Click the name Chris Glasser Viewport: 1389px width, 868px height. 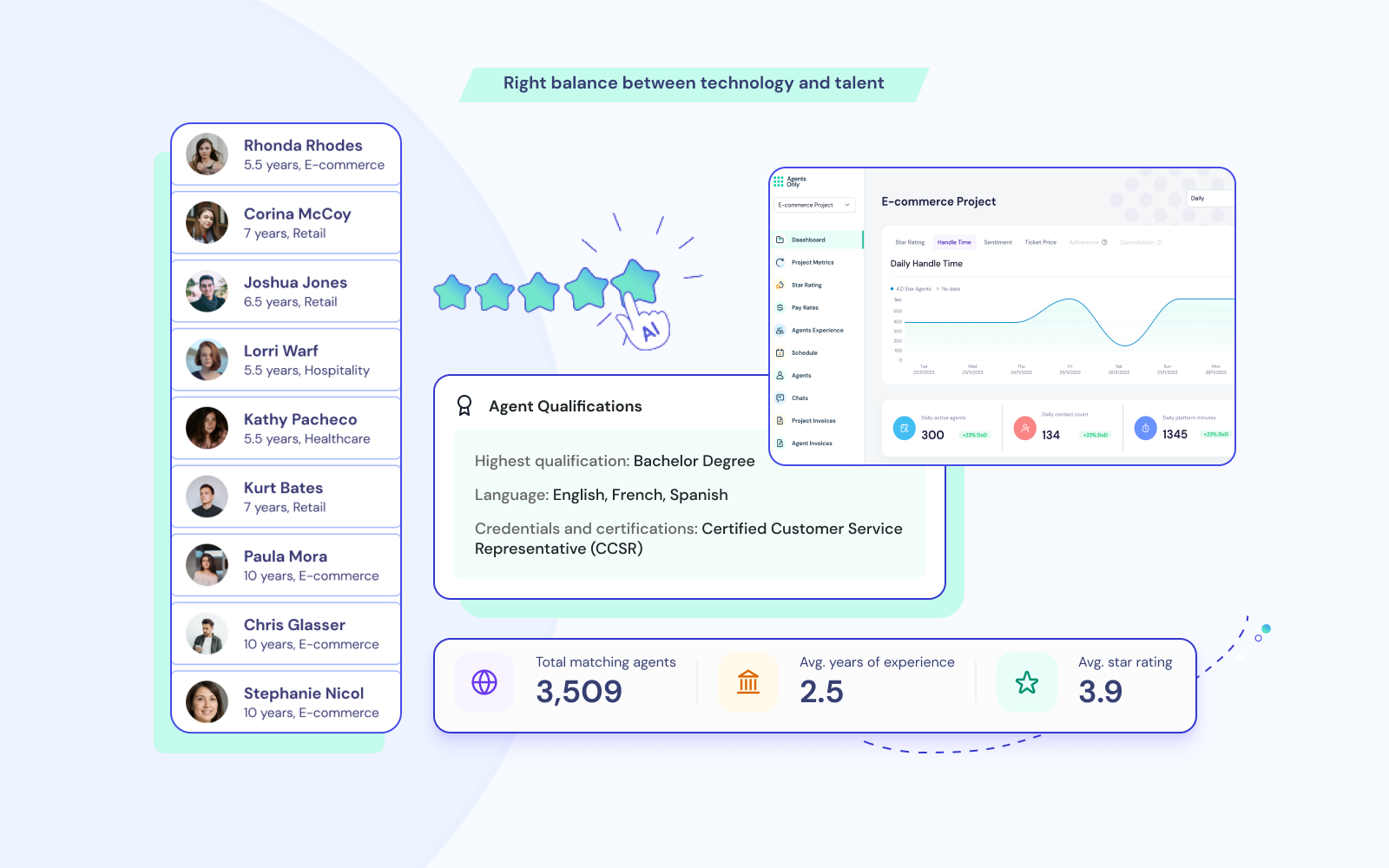(294, 625)
